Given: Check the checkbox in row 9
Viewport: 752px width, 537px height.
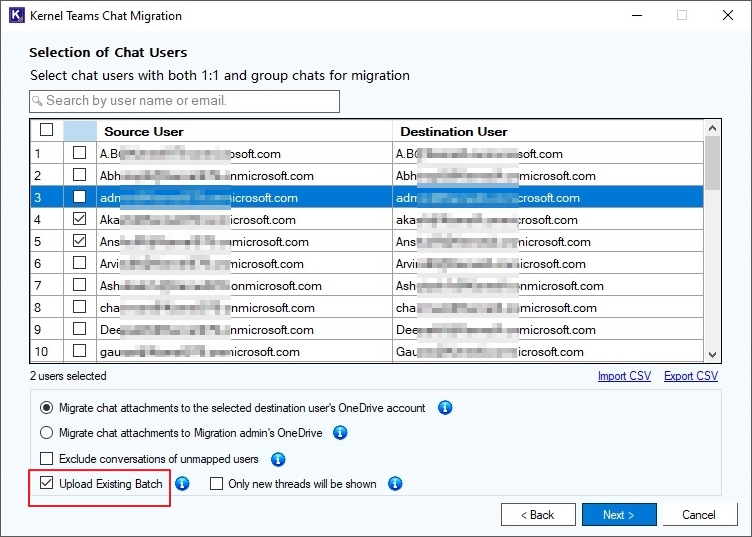Looking at the screenshot, I should pos(80,329).
